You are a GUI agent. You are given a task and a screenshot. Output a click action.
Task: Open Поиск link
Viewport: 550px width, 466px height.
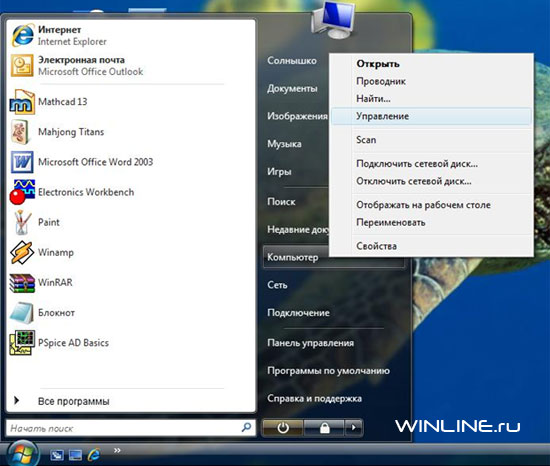point(281,202)
